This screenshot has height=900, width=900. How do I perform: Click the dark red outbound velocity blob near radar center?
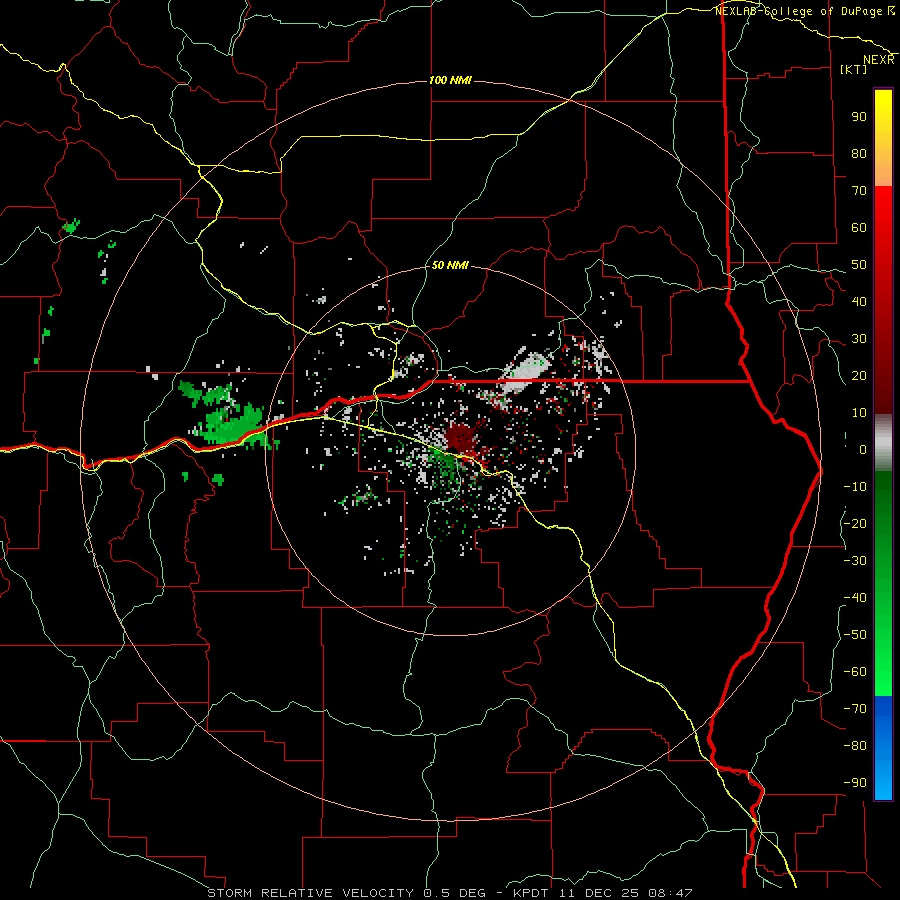460,439
